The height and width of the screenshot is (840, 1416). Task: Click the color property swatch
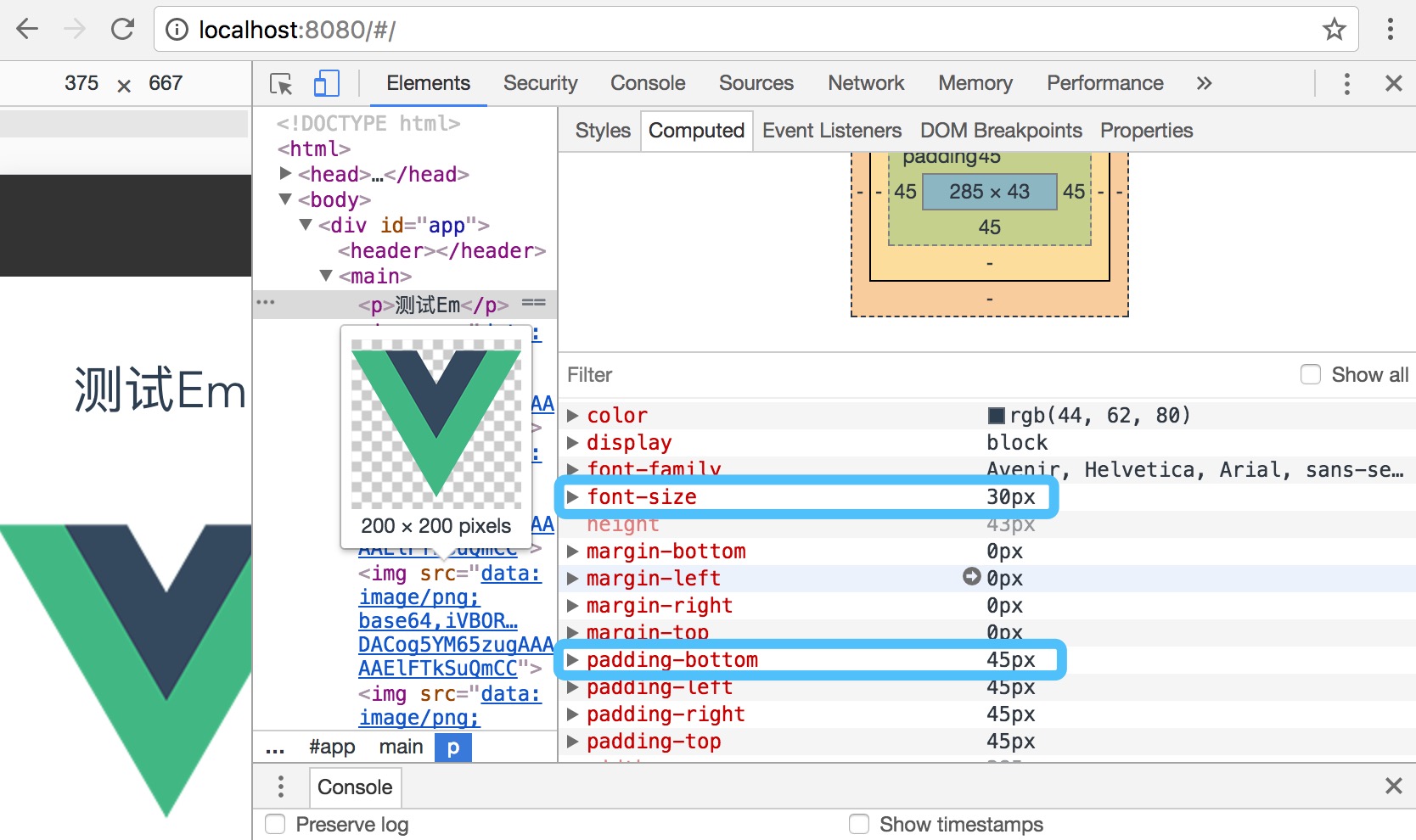tap(997, 416)
